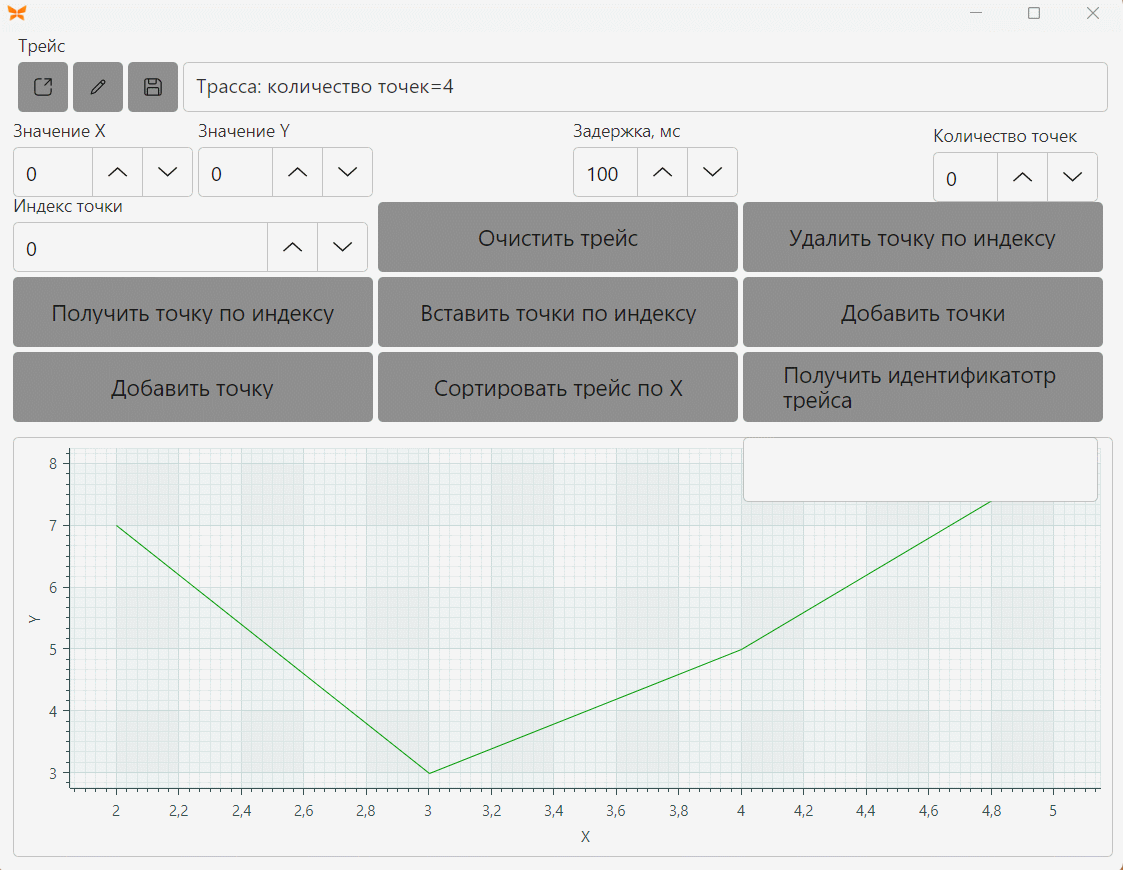Image resolution: width=1123 pixels, height=870 pixels.
Task: Click the Добавить точку button
Action: (193, 387)
